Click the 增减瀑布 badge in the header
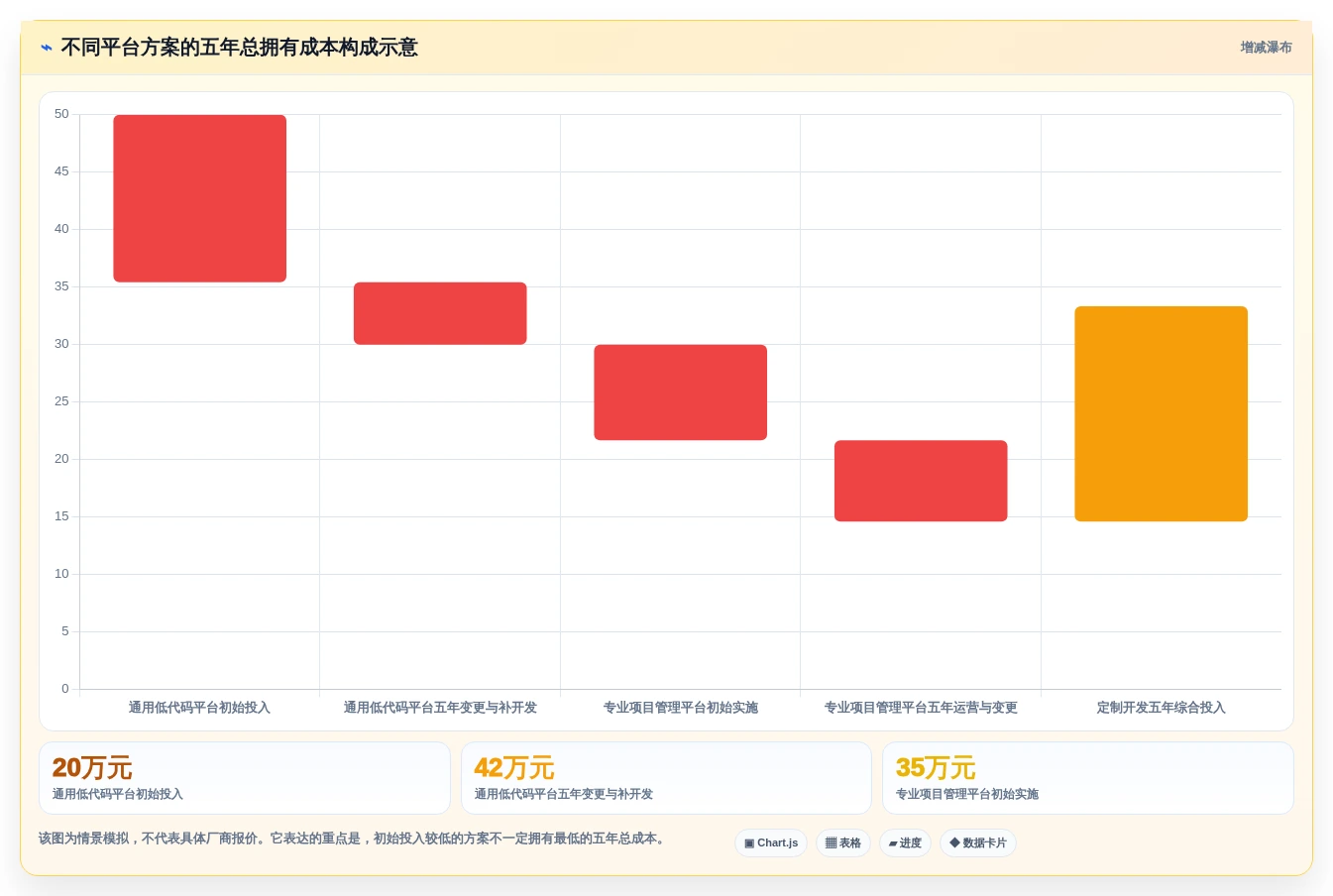The height and width of the screenshot is (896, 1333). tap(1266, 48)
